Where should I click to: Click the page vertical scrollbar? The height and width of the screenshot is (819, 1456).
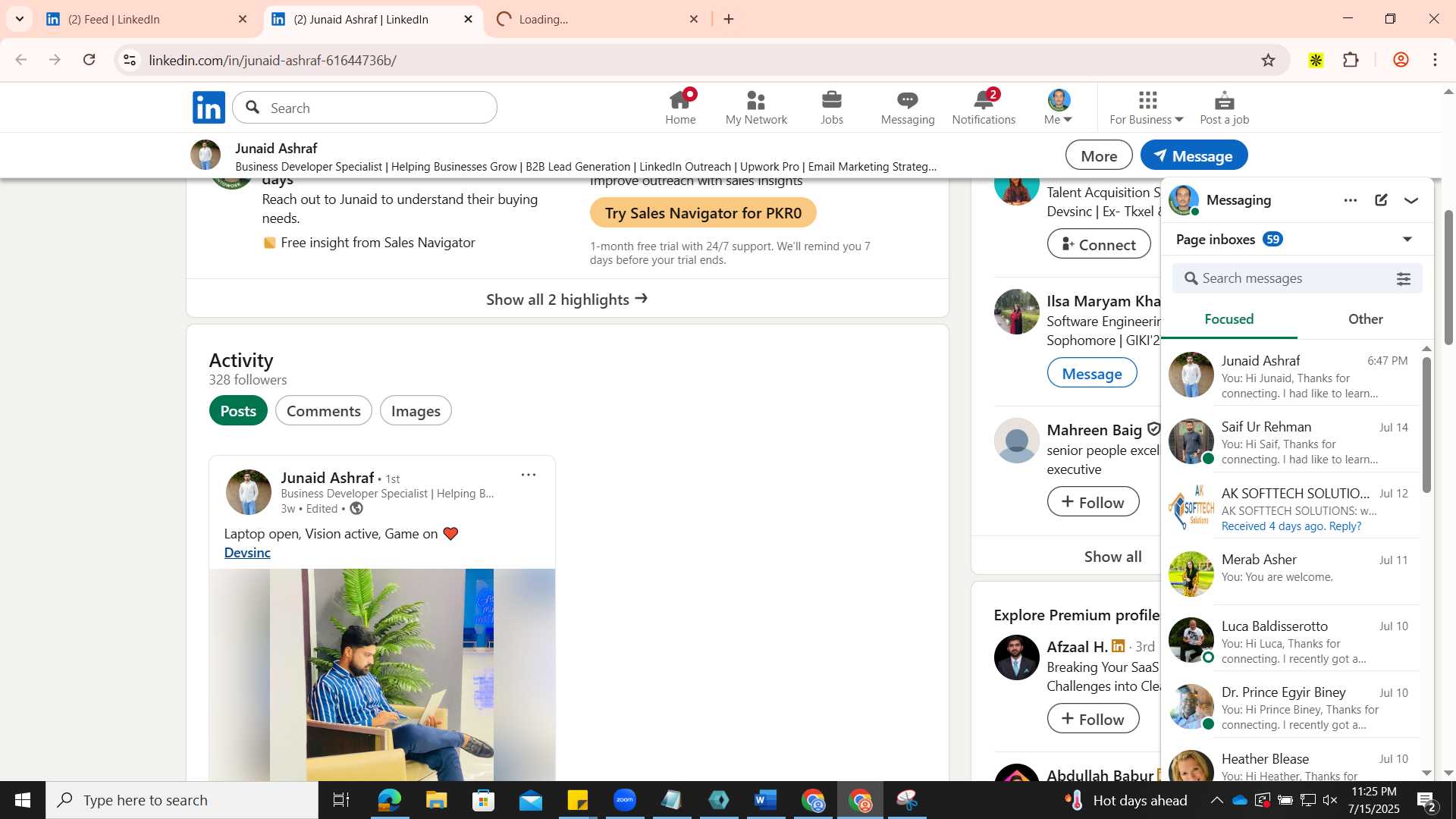pyautogui.click(x=1448, y=277)
